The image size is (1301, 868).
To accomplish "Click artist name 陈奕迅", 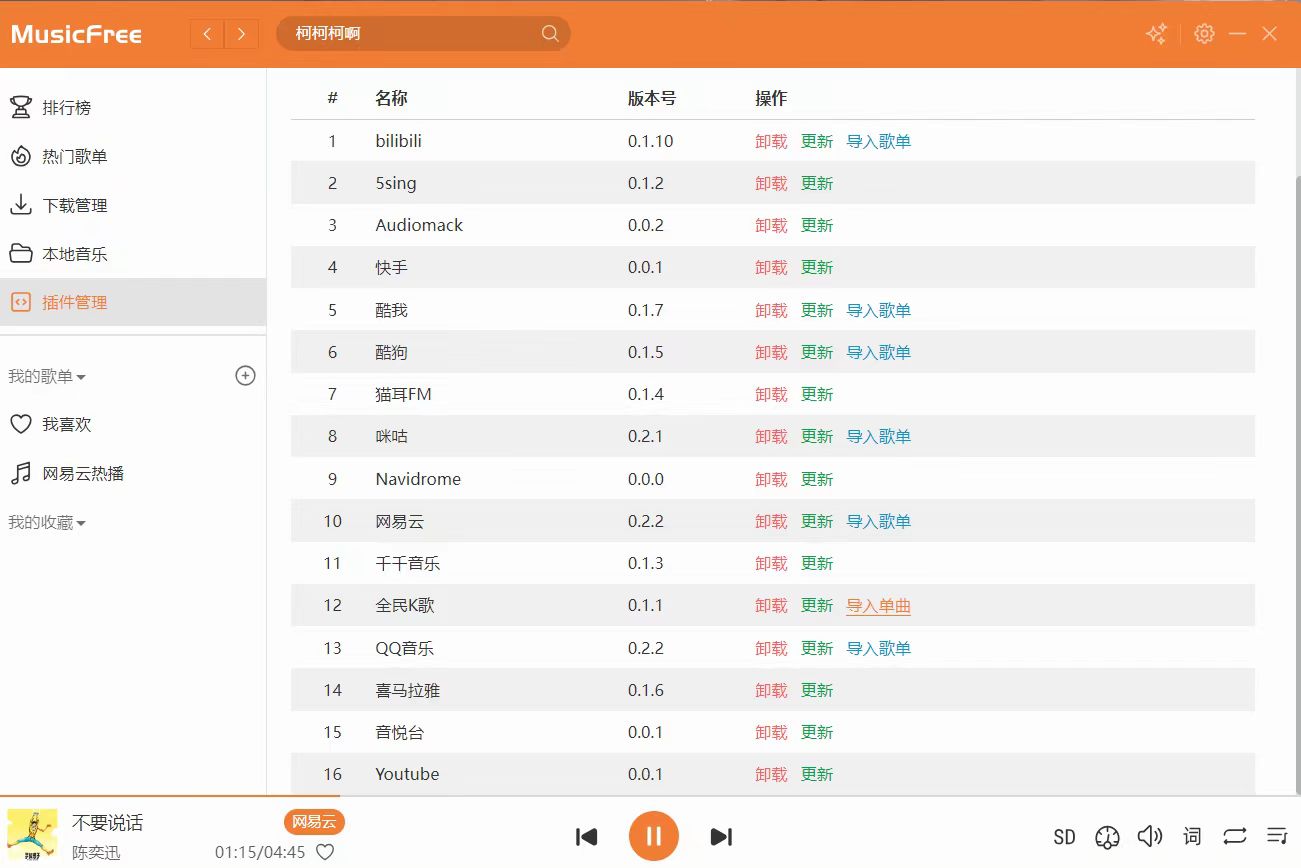I will click(x=96, y=853).
